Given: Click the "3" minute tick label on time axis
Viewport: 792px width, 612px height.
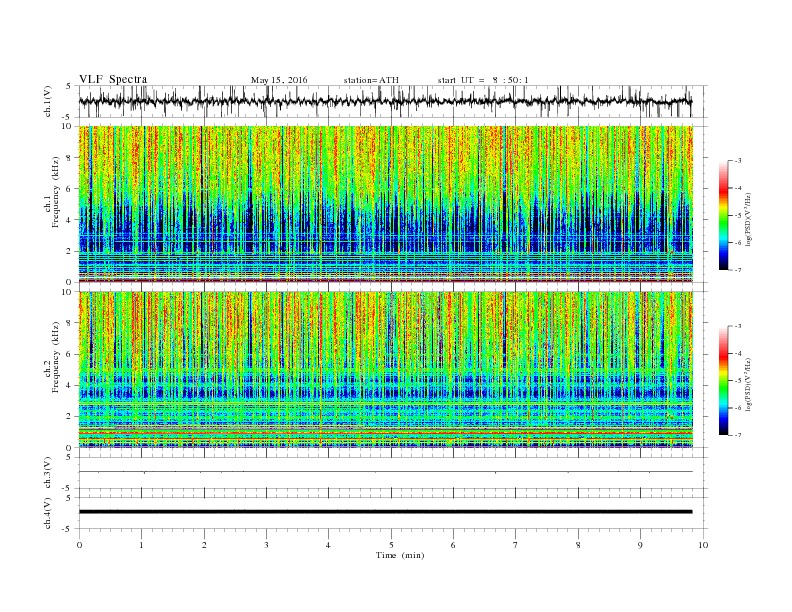Looking at the screenshot, I should coord(266,545).
